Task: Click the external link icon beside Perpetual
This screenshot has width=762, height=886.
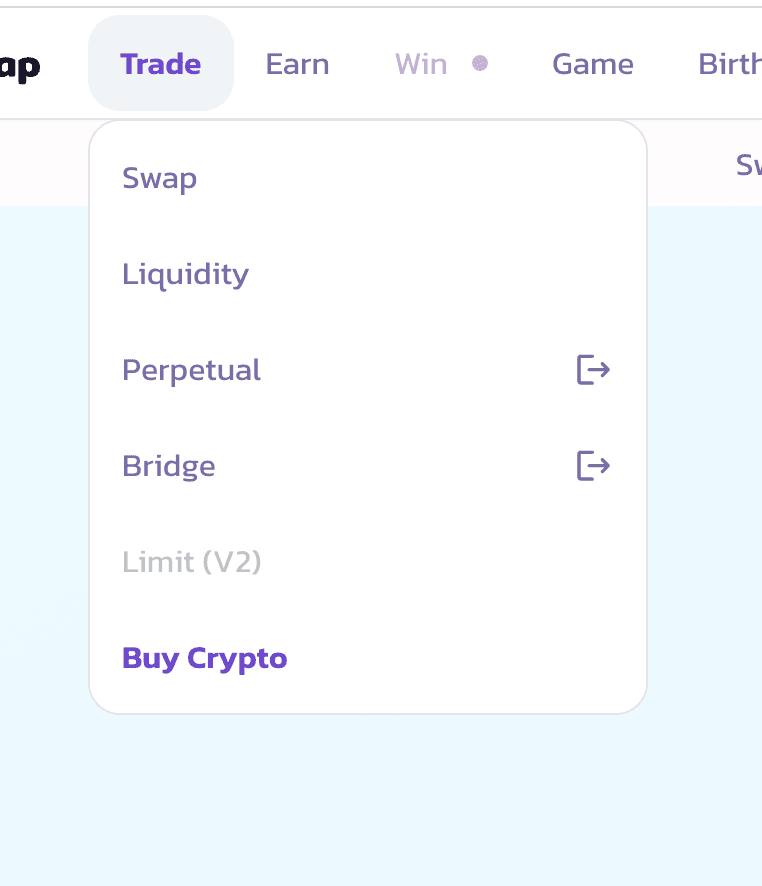Action: click(x=593, y=370)
